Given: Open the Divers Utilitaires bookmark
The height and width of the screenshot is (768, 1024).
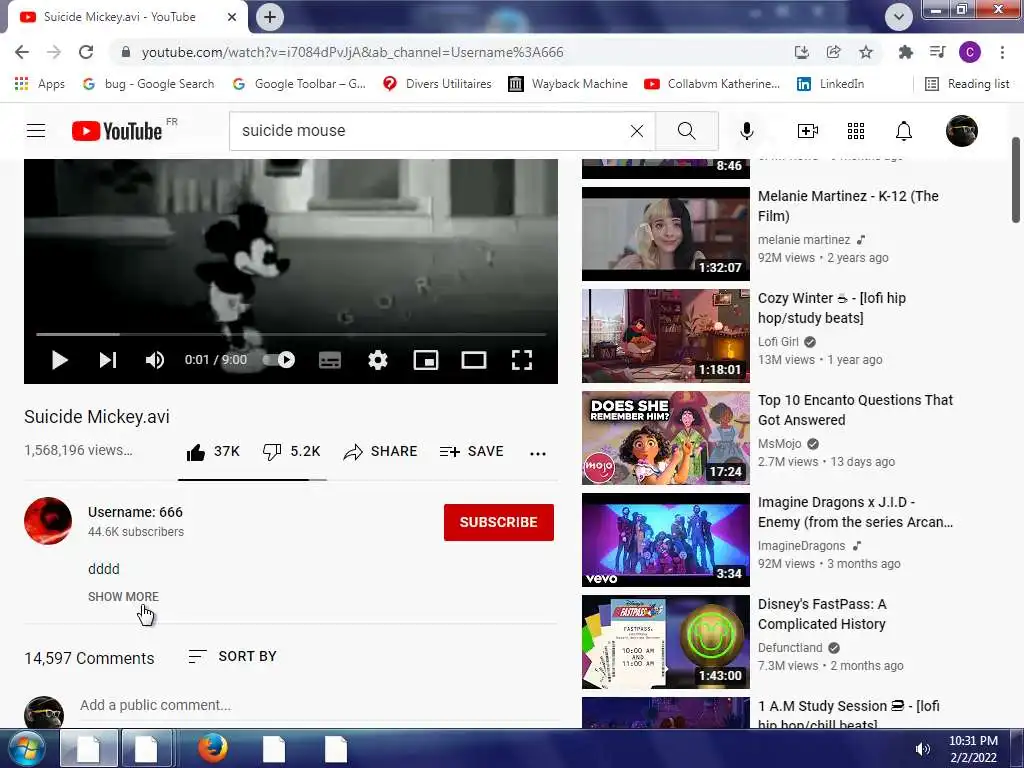Looking at the screenshot, I should (437, 84).
